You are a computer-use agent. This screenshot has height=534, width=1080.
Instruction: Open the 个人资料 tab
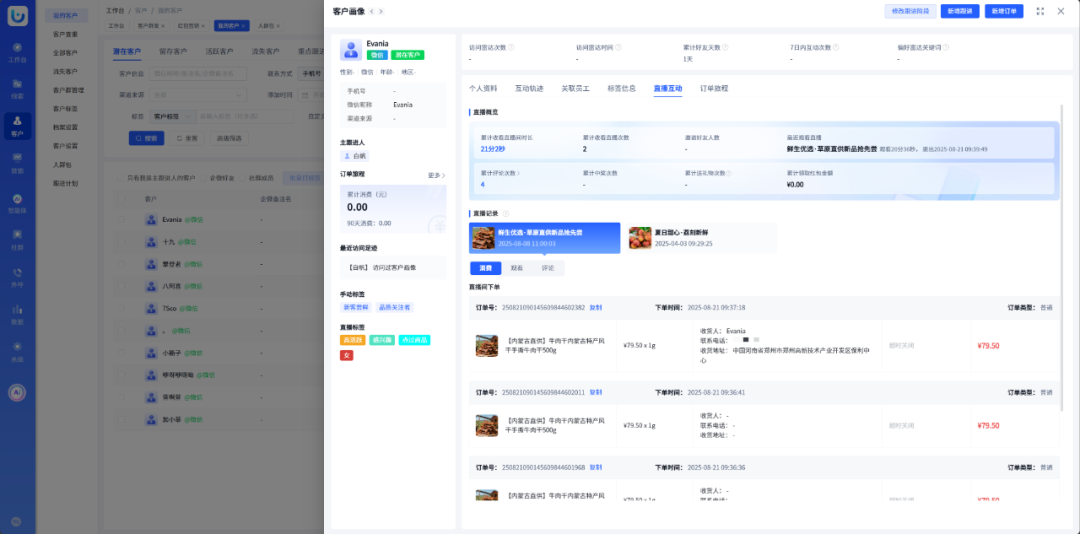[x=483, y=89]
